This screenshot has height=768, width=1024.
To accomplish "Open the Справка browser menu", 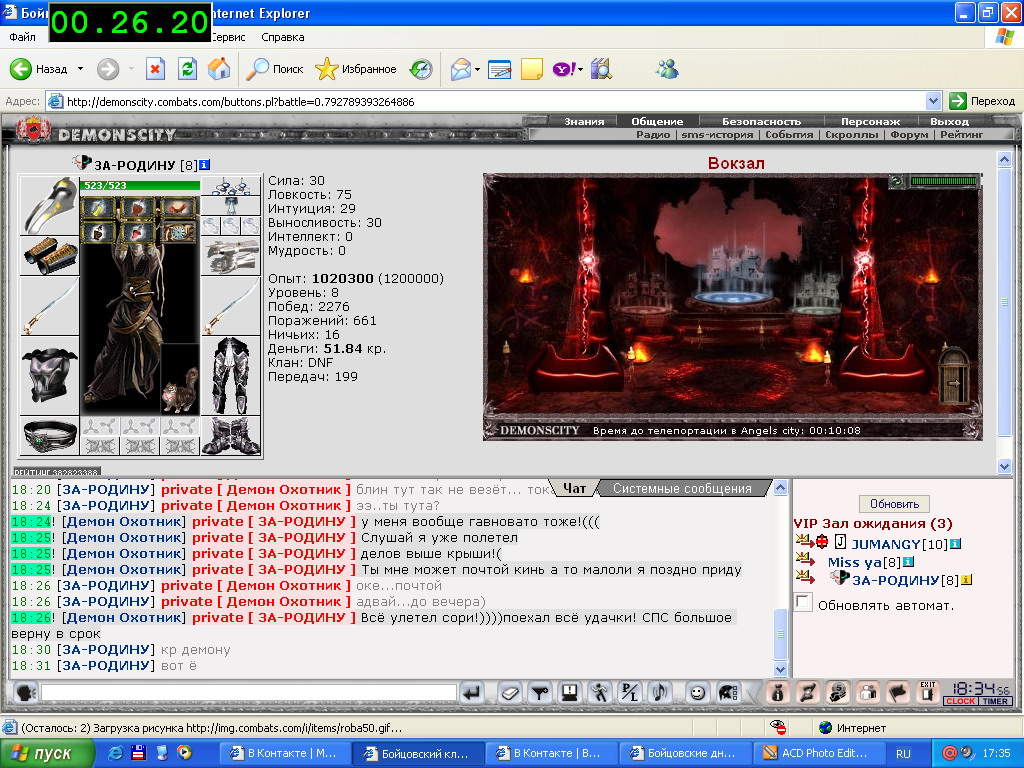I will [283, 37].
